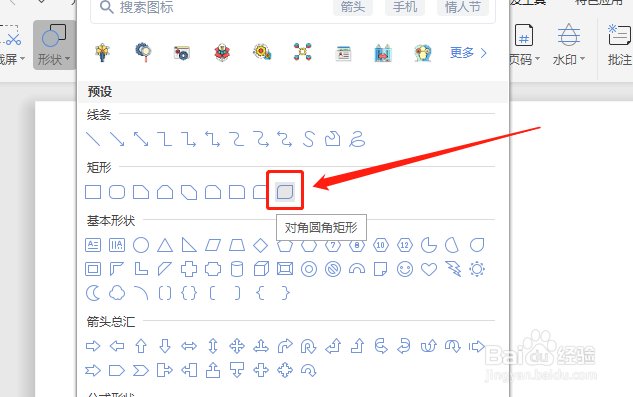Select the oval basic shape
The image size is (633, 397).
pos(141,245)
